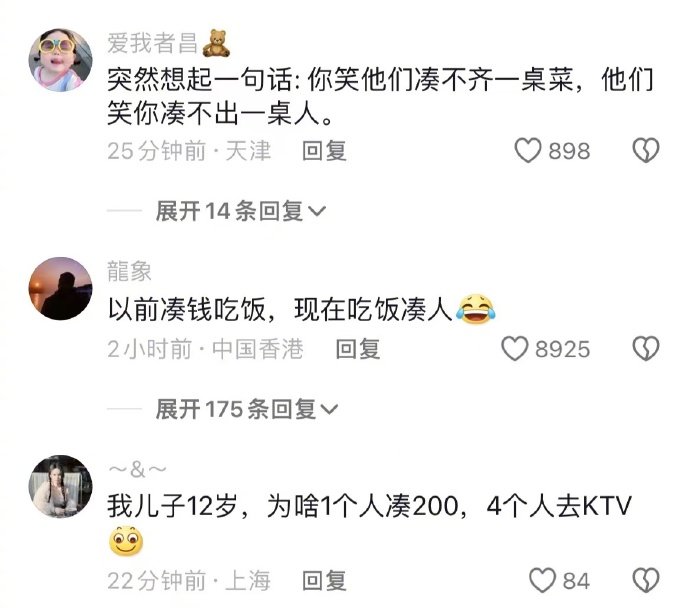
Task: Reply to the 上海 comment via 回复
Action: click(x=324, y=581)
